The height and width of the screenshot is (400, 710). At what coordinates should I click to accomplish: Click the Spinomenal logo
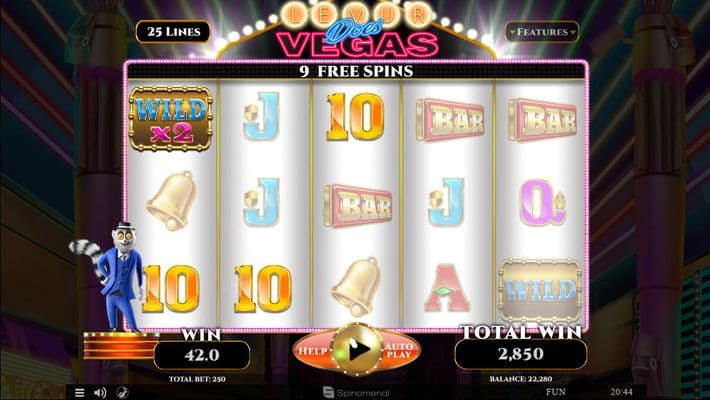pyautogui.click(x=356, y=393)
